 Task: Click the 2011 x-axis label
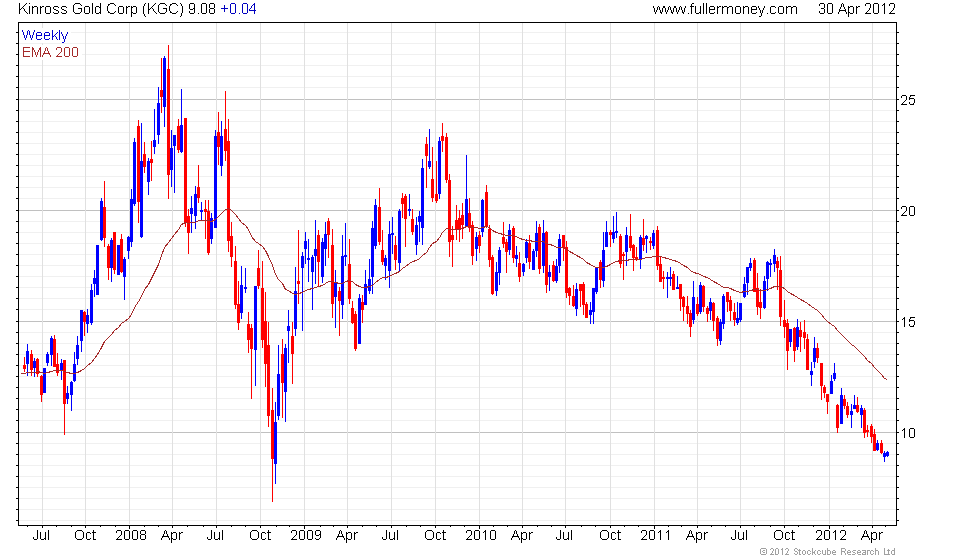[655, 536]
